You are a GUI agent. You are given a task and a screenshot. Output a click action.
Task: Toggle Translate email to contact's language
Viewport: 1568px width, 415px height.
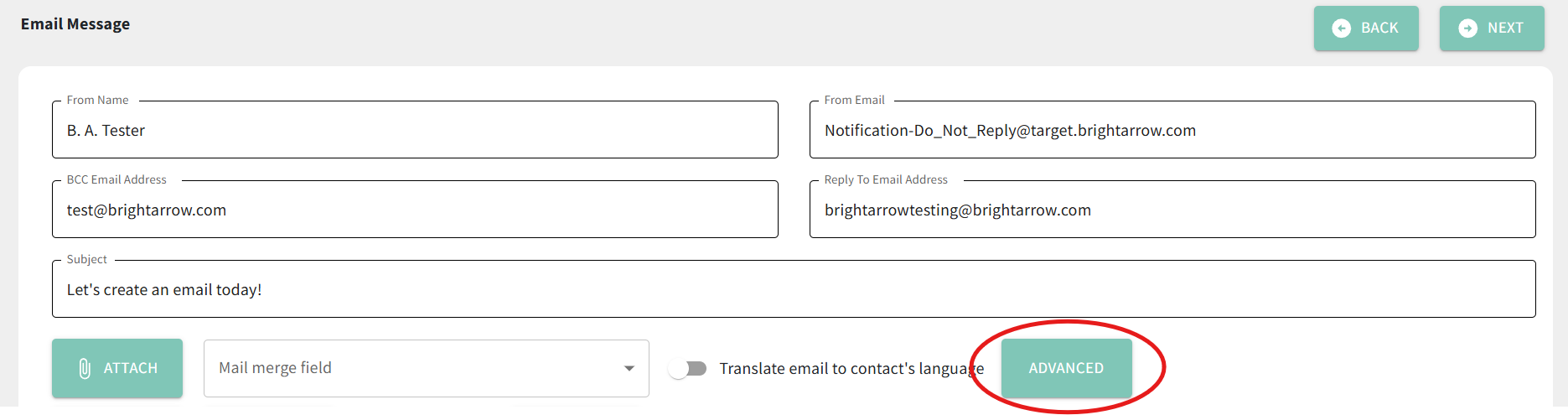tap(688, 368)
